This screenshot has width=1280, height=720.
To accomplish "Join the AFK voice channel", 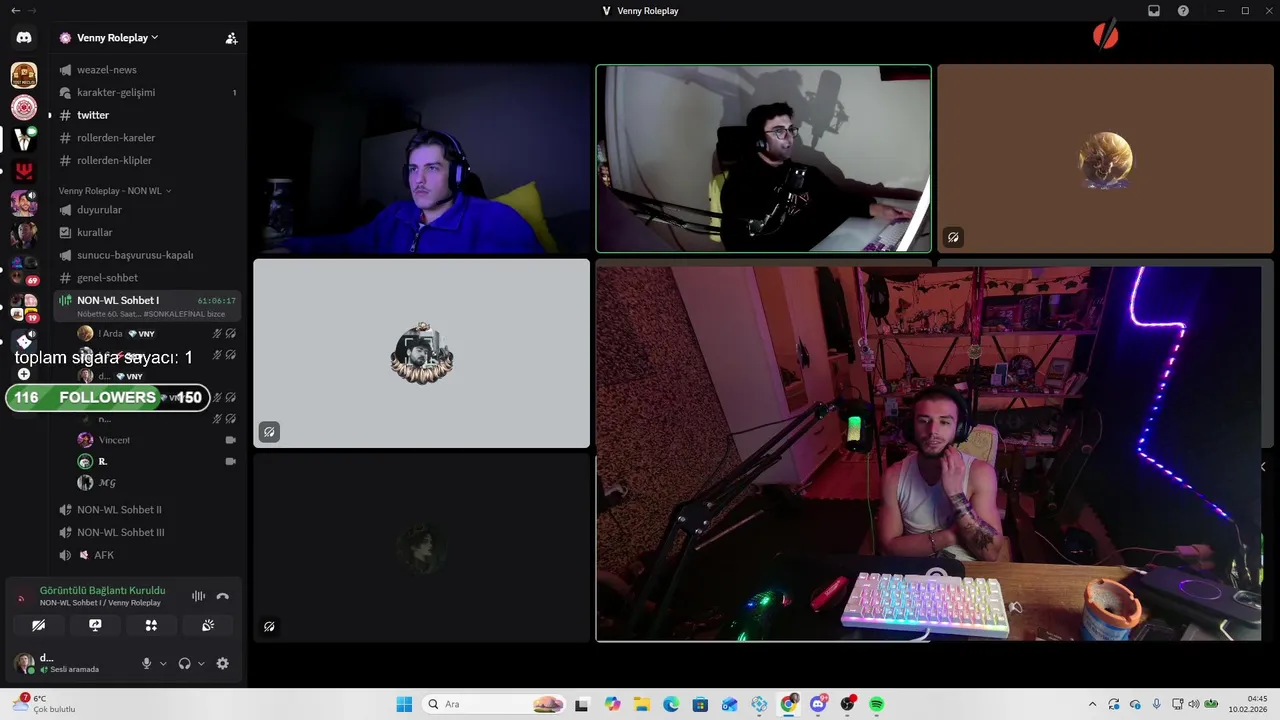I will click(148, 555).
